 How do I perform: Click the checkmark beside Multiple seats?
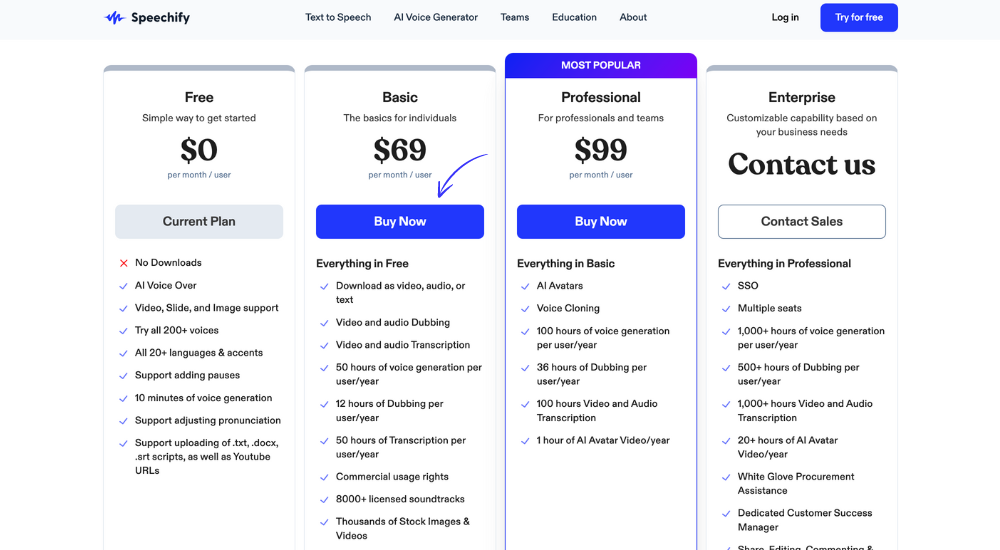click(726, 309)
